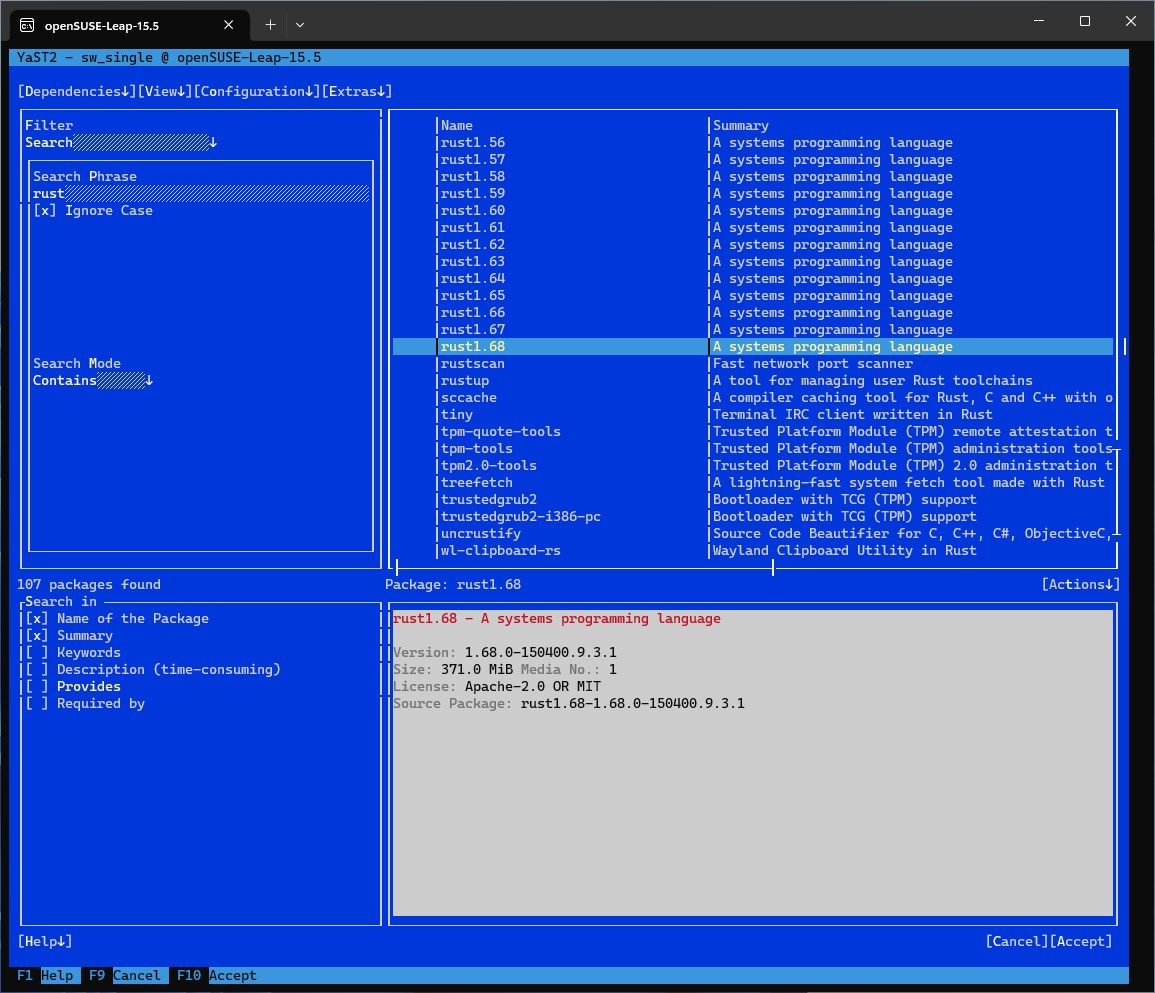Select the tpm2.0-tools package row
Screen dimensions: 1155x993
753,466
